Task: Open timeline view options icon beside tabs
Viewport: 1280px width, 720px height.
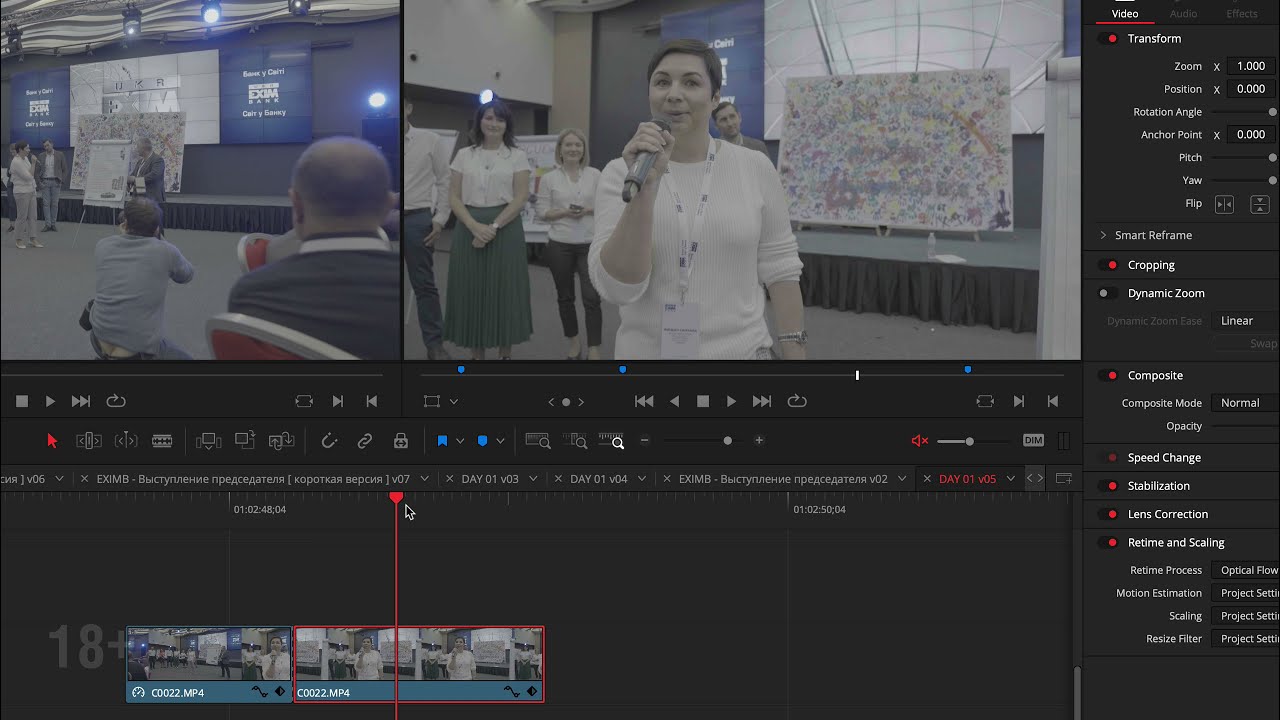Action: coord(1064,479)
